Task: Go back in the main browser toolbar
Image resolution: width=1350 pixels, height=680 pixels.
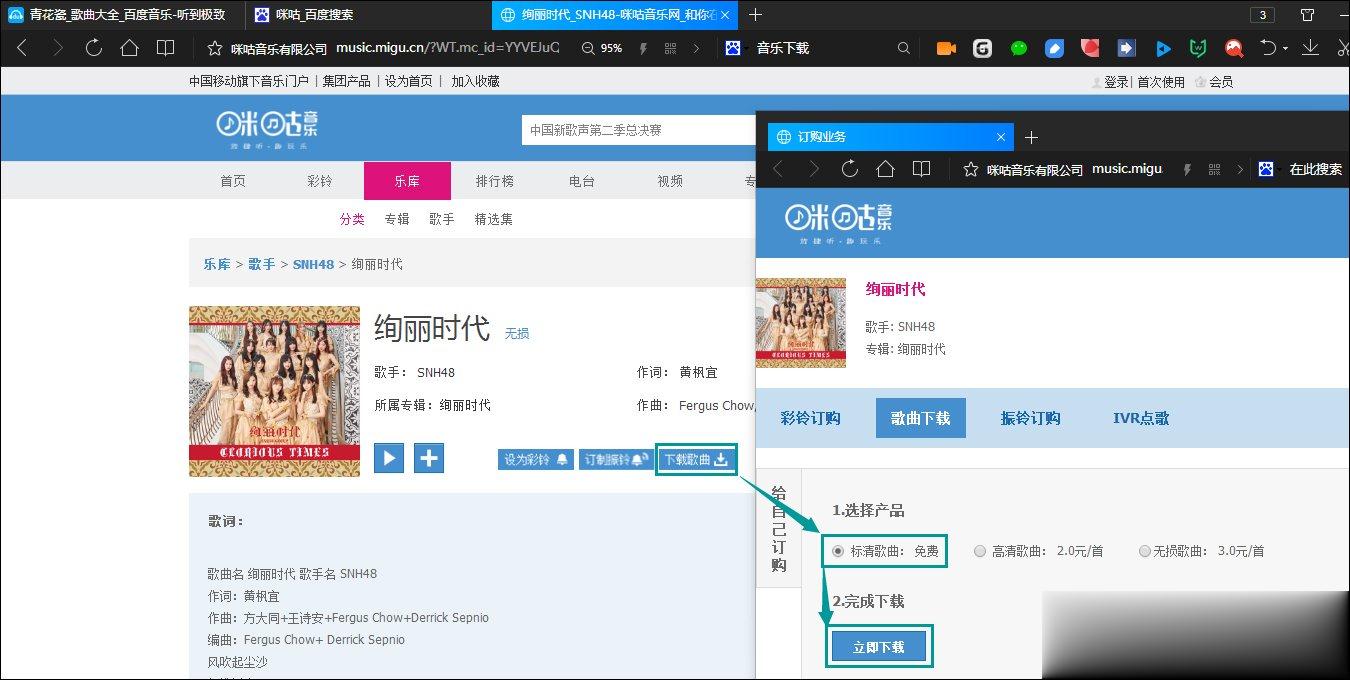Action: tap(22, 48)
